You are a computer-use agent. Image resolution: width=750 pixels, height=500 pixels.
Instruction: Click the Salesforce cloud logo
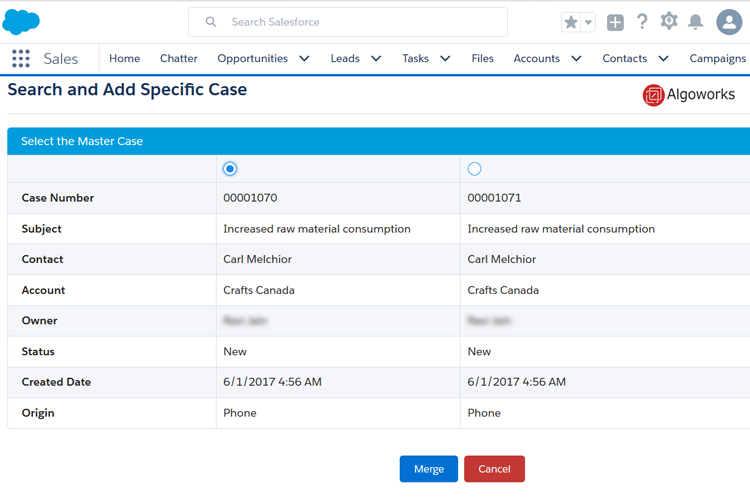21,22
